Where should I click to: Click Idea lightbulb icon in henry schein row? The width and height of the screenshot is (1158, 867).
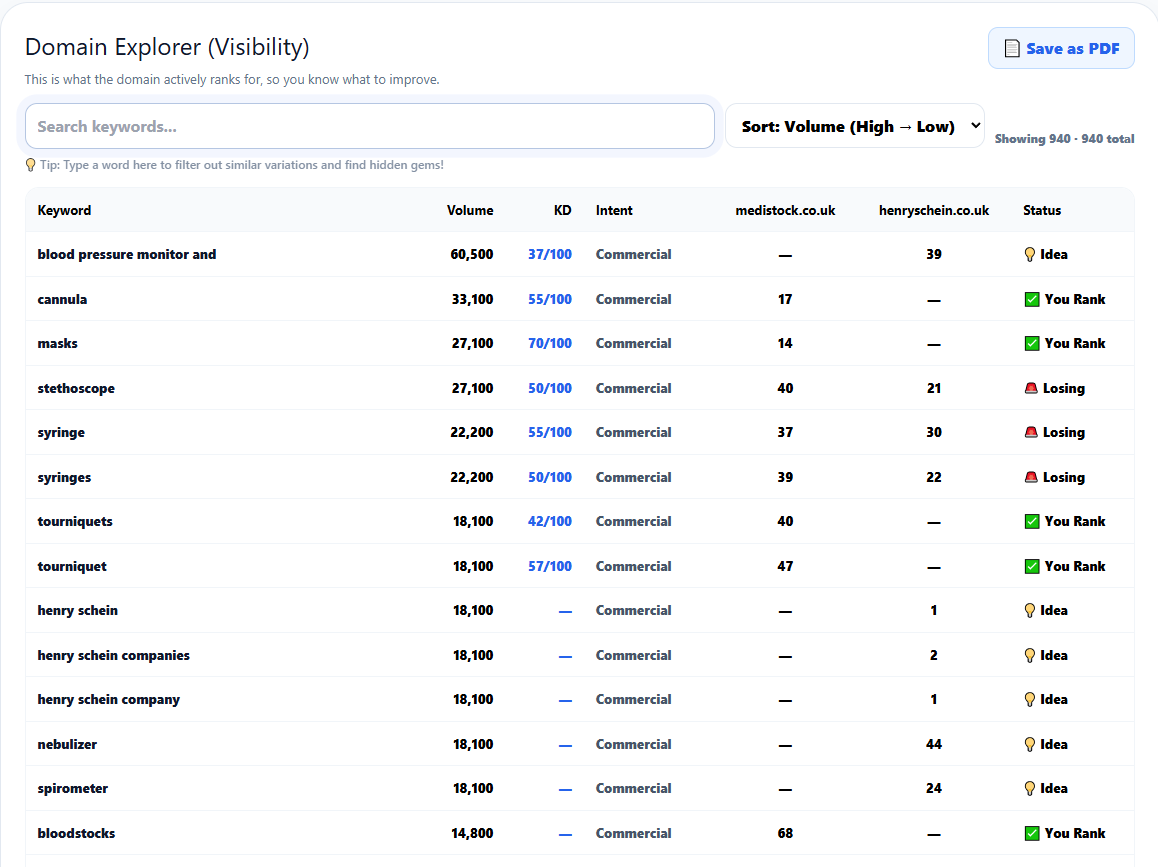tap(1029, 610)
